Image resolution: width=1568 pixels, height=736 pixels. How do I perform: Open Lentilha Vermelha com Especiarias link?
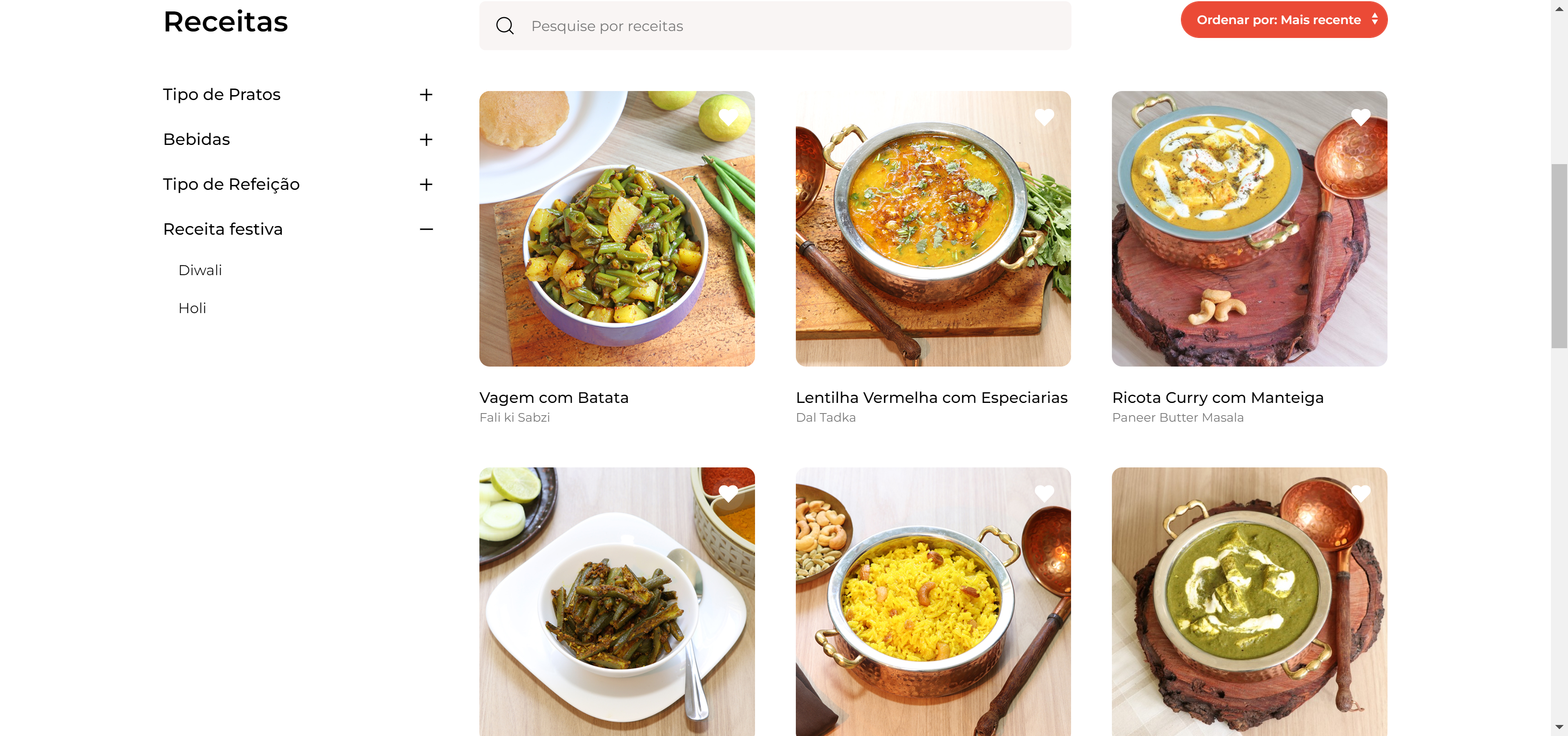click(931, 398)
